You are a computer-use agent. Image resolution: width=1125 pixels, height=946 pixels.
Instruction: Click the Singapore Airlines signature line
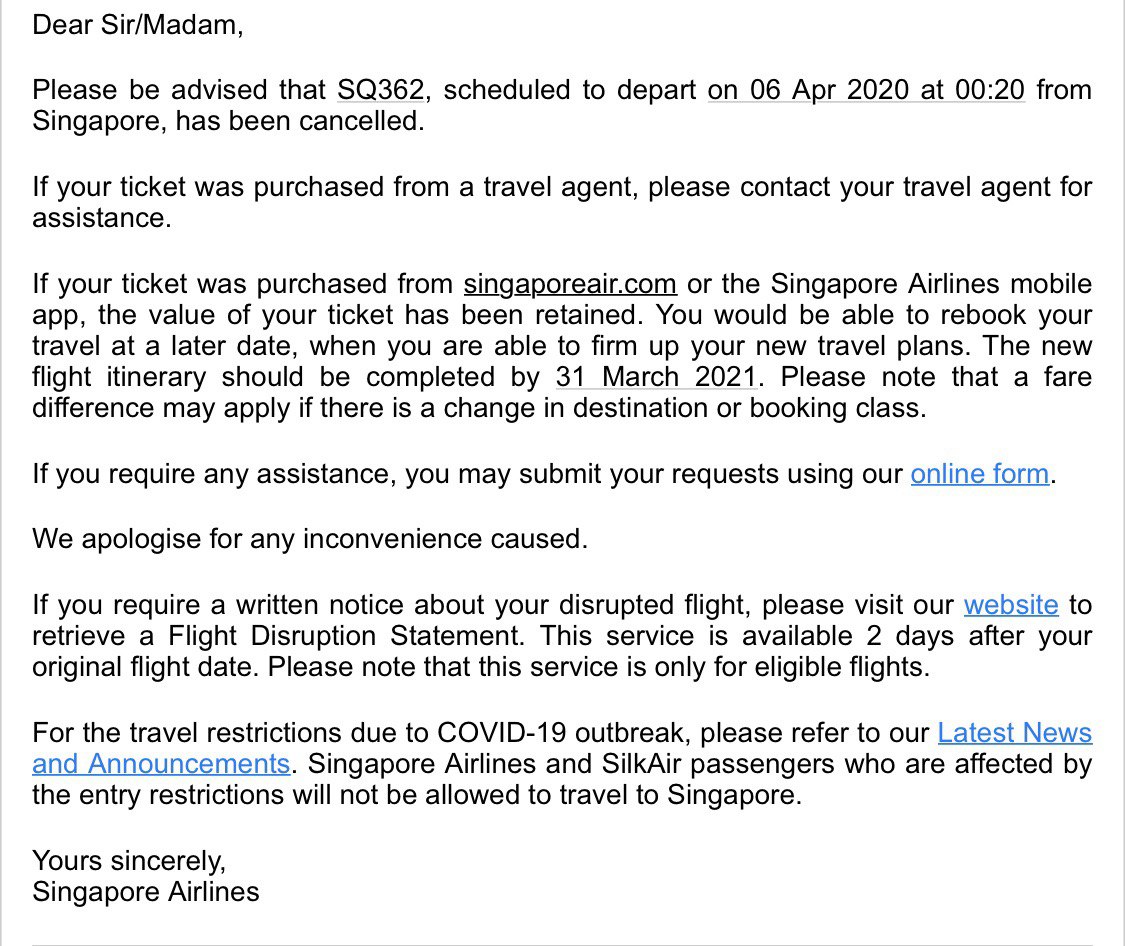(x=146, y=891)
